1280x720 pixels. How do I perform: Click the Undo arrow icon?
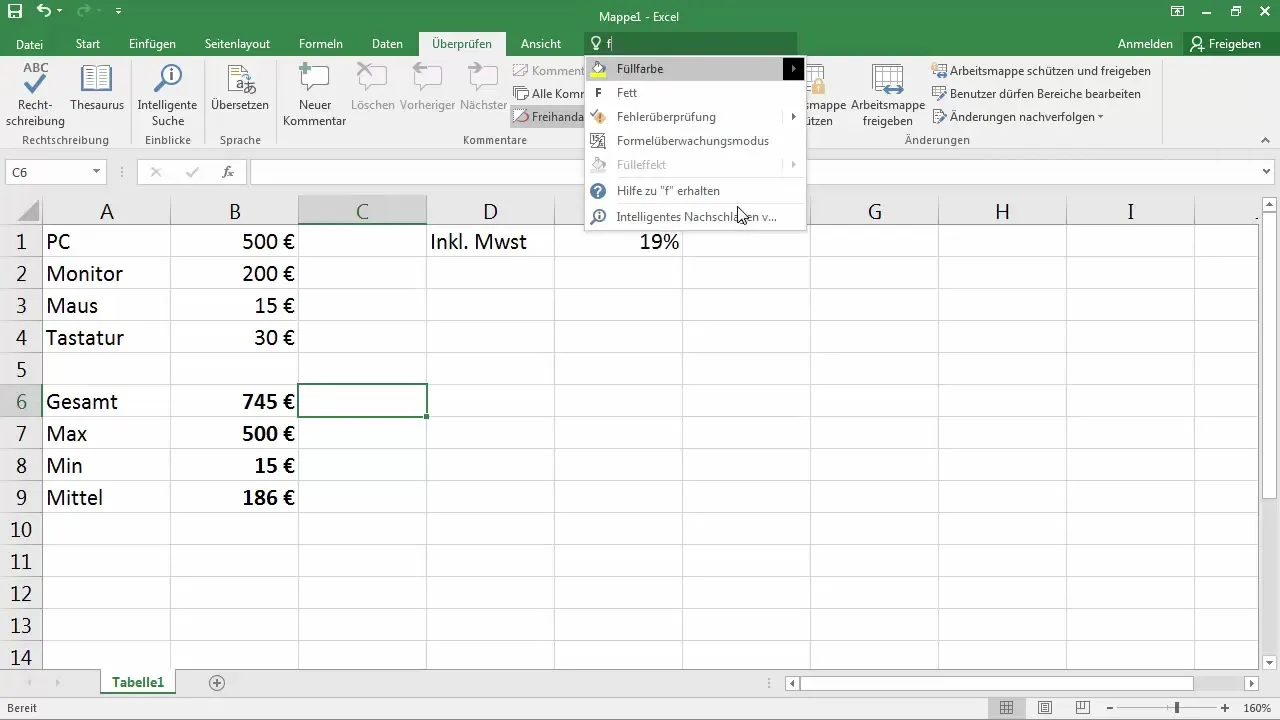click(x=43, y=12)
